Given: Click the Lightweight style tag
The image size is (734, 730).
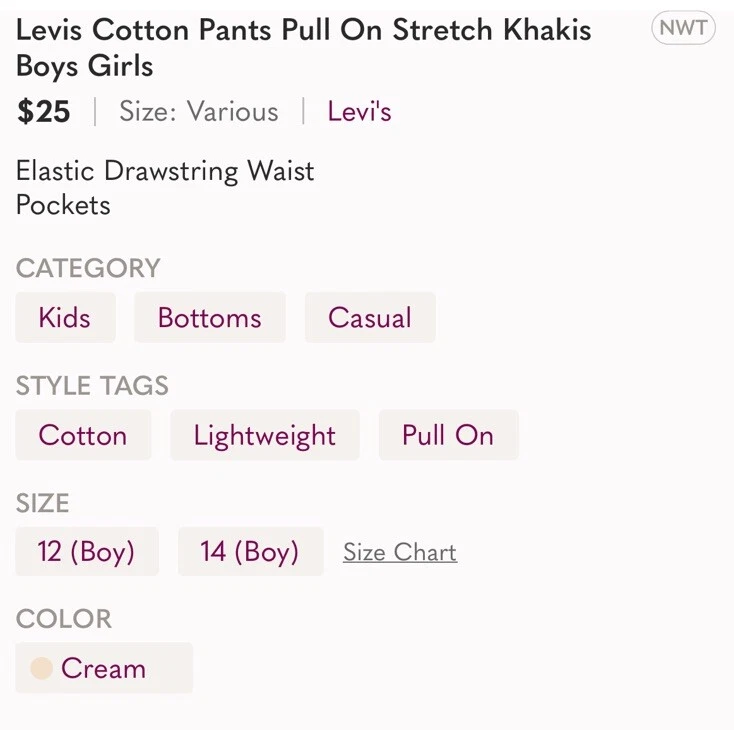Looking at the screenshot, I should [x=264, y=435].
